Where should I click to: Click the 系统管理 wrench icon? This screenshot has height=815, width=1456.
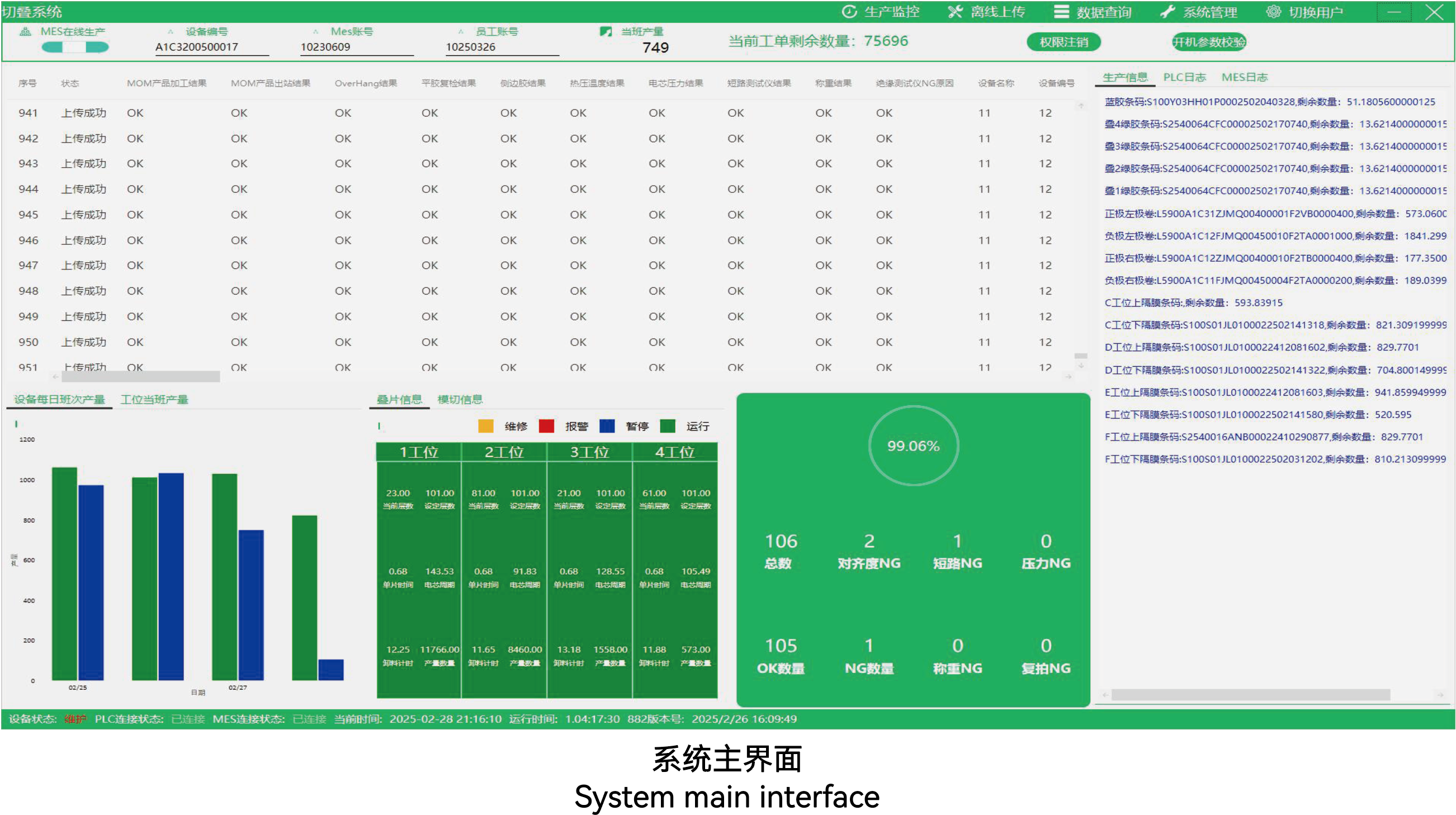coord(1167,11)
